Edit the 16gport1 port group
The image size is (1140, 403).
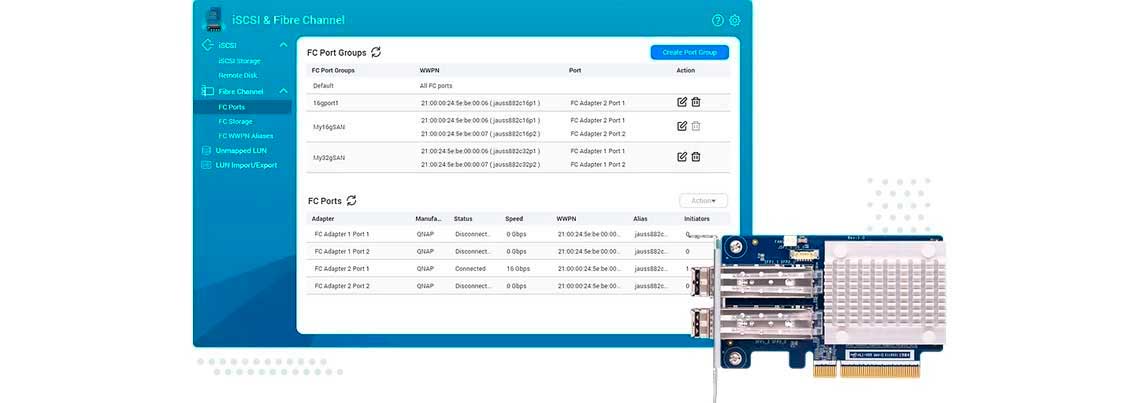(x=682, y=102)
